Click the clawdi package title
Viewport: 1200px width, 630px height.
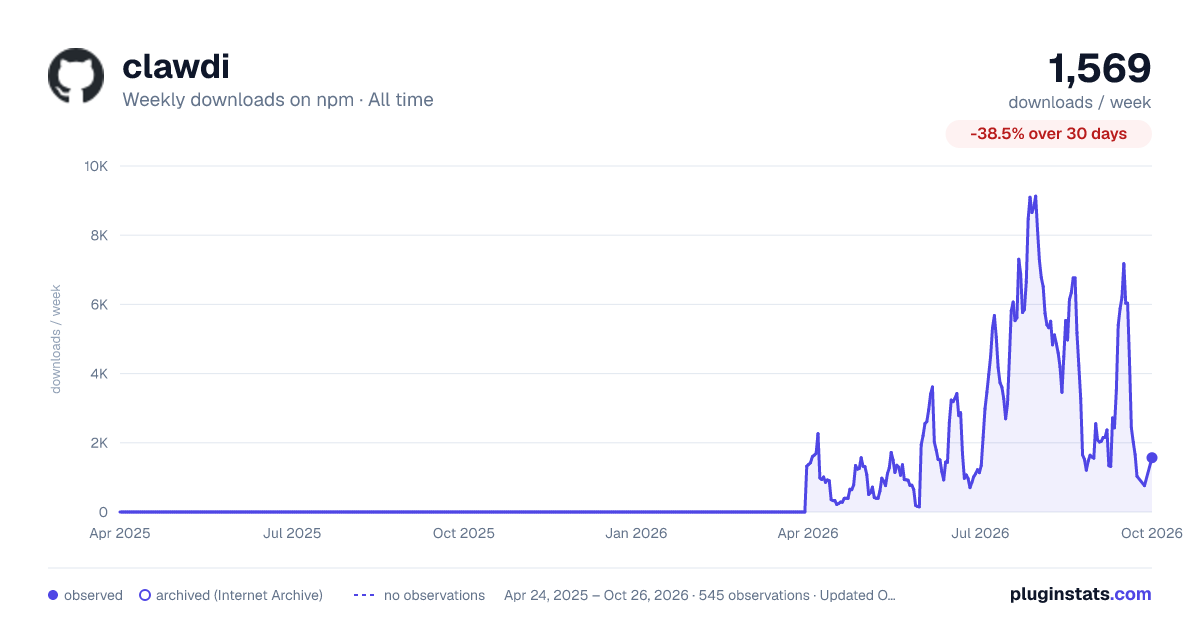(176, 66)
